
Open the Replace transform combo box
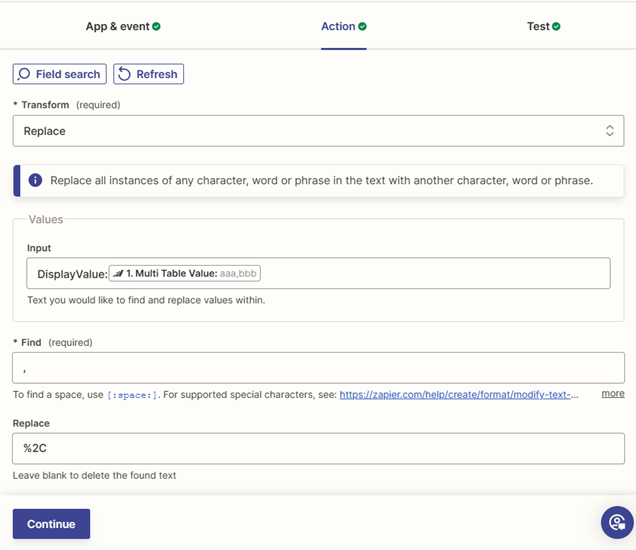[318, 131]
